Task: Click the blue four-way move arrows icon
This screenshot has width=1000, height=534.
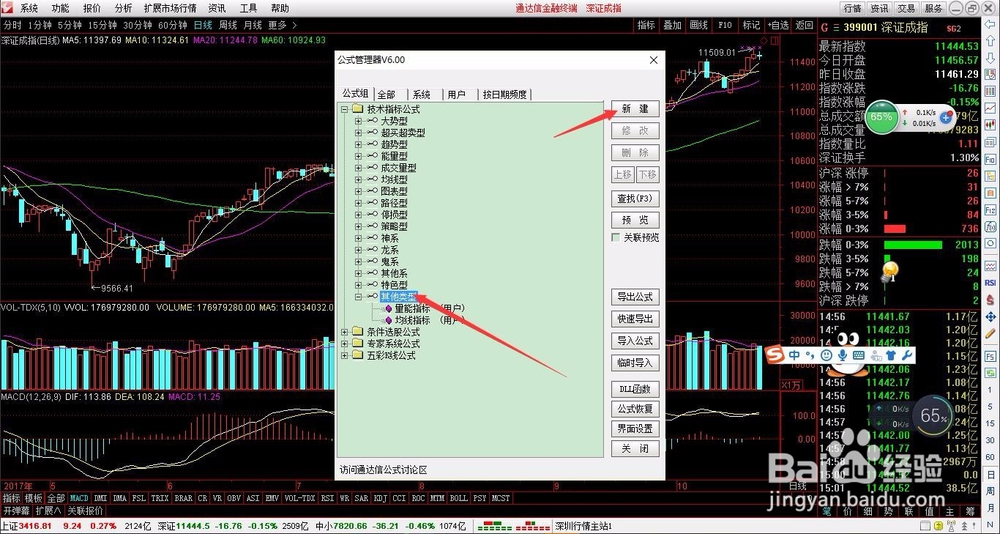Action: (990, 317)
